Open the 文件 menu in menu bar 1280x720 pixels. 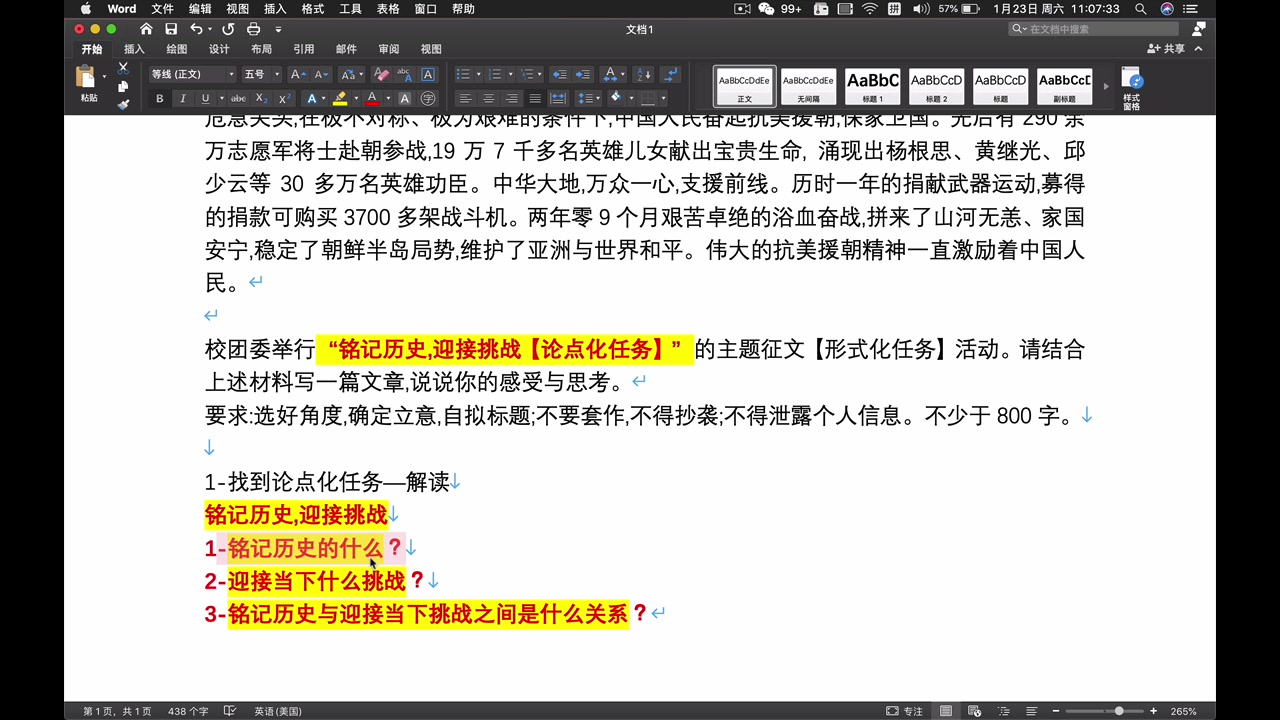point(162,9)
